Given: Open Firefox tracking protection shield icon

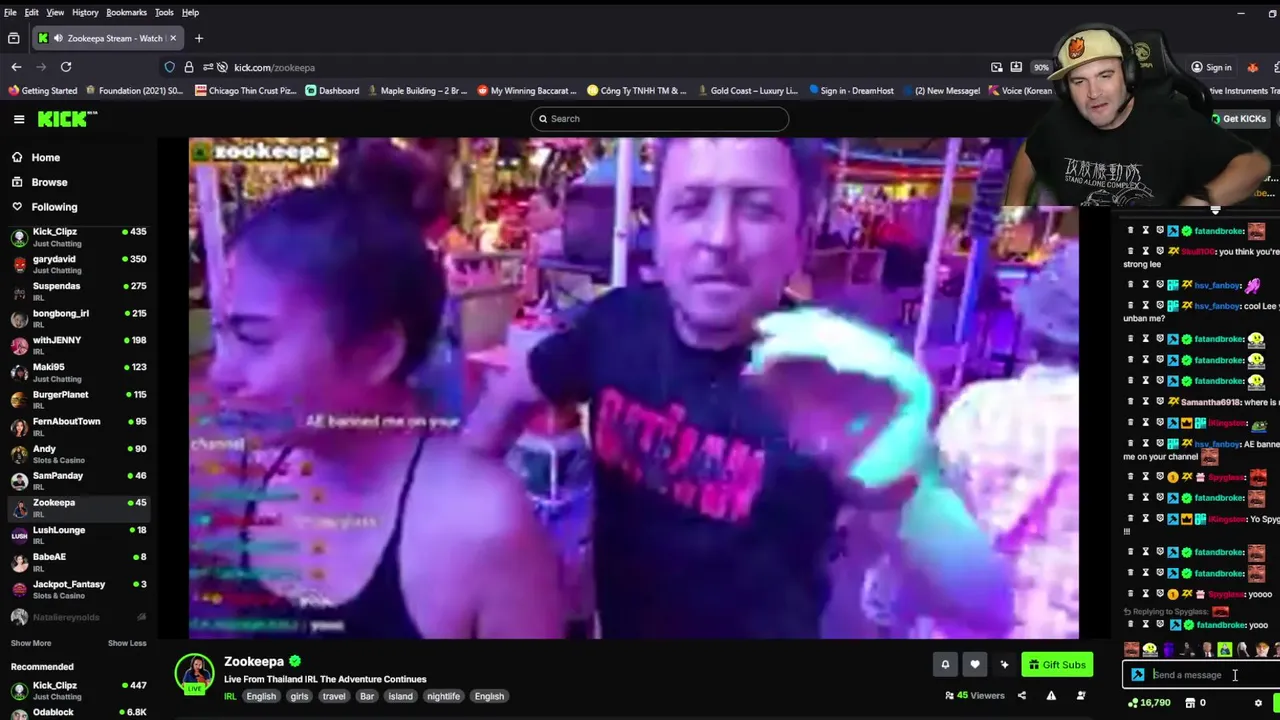Looking at the screenshot, I should click(x=169, y=67).
